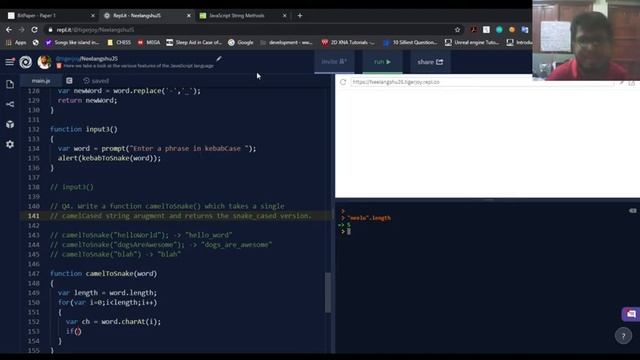Click the saved history indicator
This screenshot has height=360, width=640.
point(96,81)
